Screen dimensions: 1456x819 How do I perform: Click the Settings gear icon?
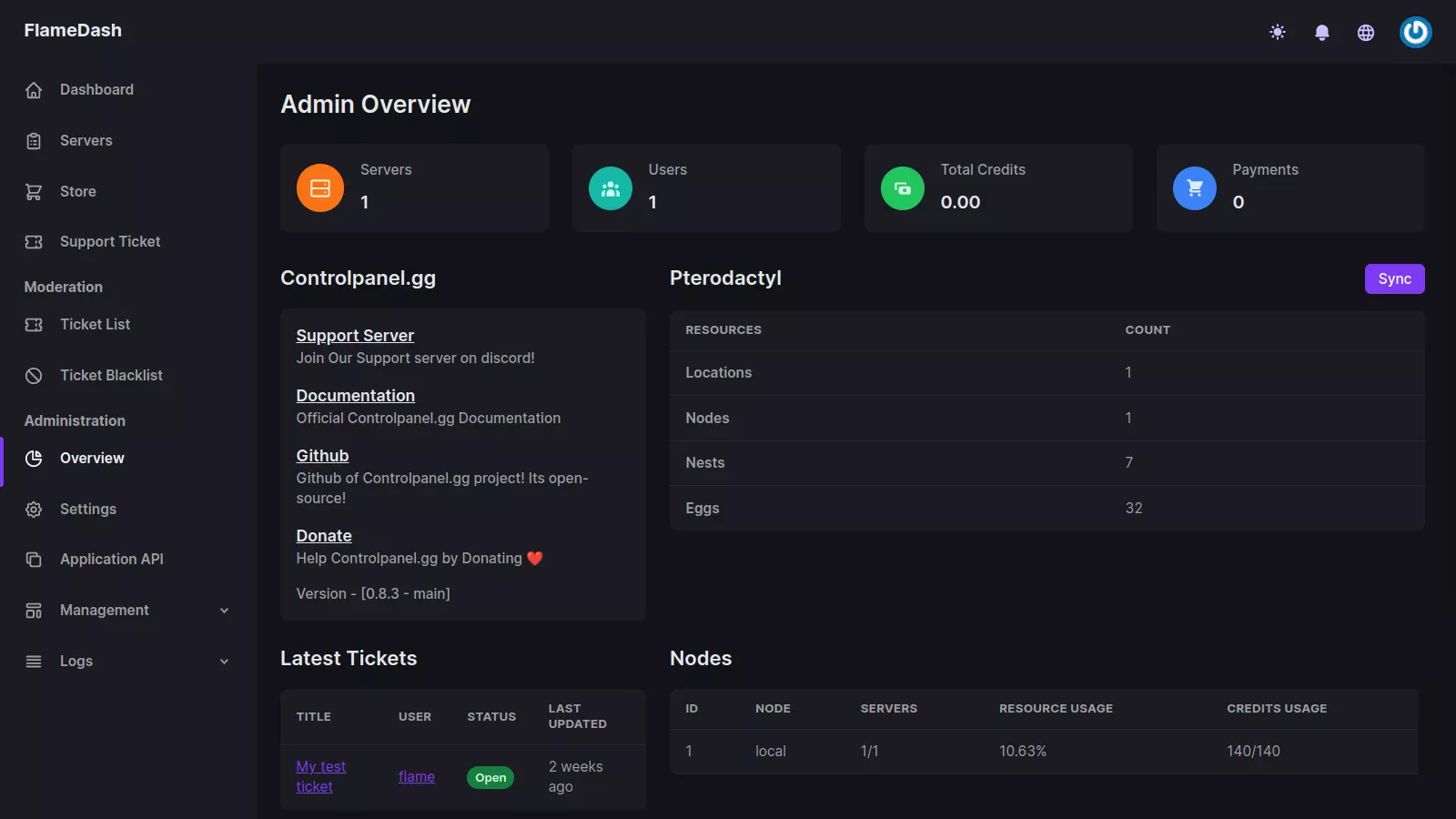[x=34, y=510]
